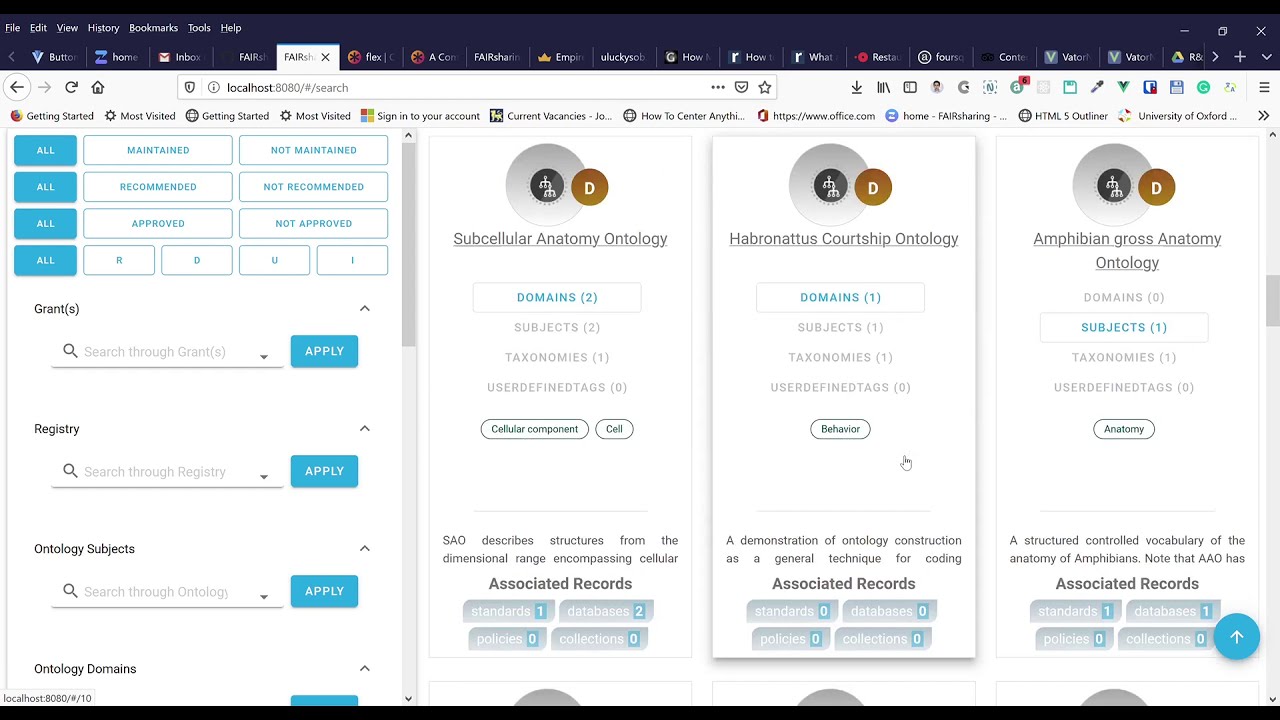Collapse the Ontology Domains section
Viewport: 1280px width, 720px height.
pos(365,669)
